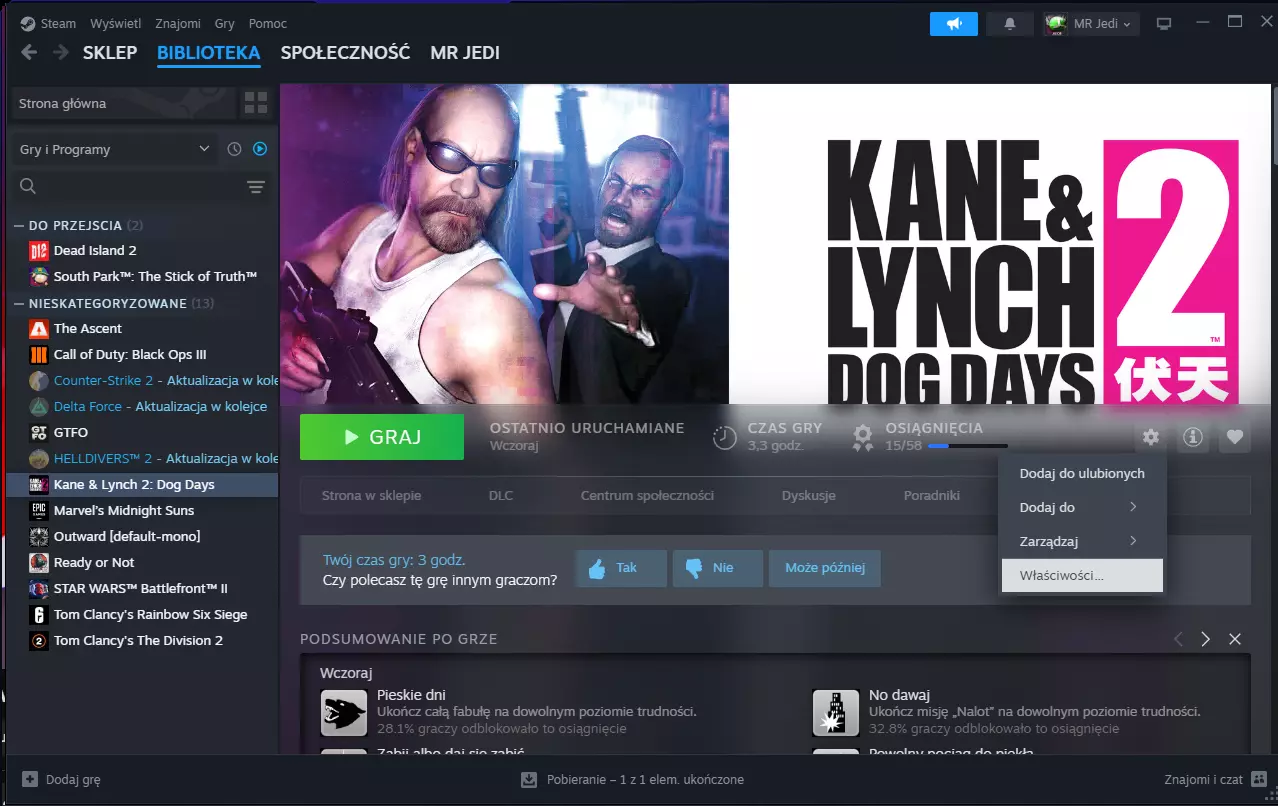Open MR Jedi account dropdown
1278x806 pixels.
coord(1091,23)
